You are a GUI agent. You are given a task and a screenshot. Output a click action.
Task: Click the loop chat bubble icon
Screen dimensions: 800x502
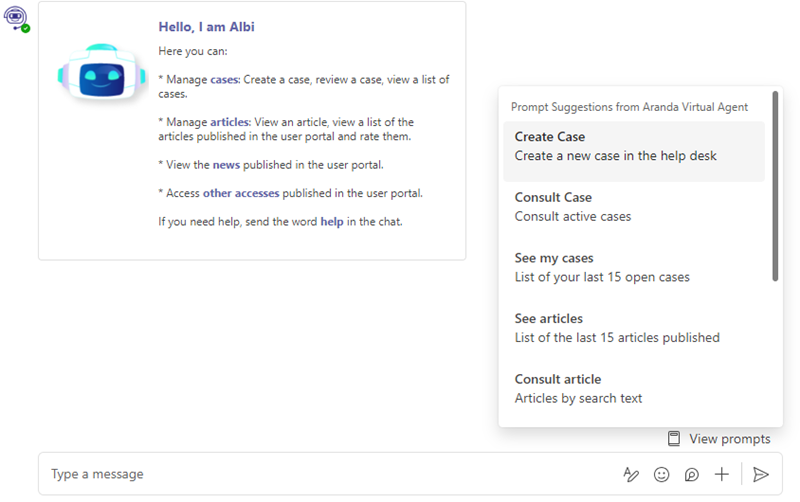(x=691, y=474)
